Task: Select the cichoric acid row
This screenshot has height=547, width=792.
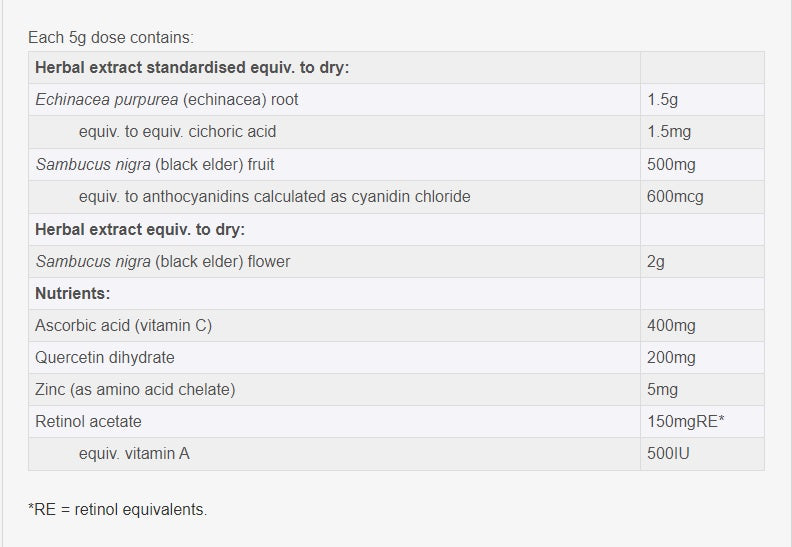Action: click(177, 132)
